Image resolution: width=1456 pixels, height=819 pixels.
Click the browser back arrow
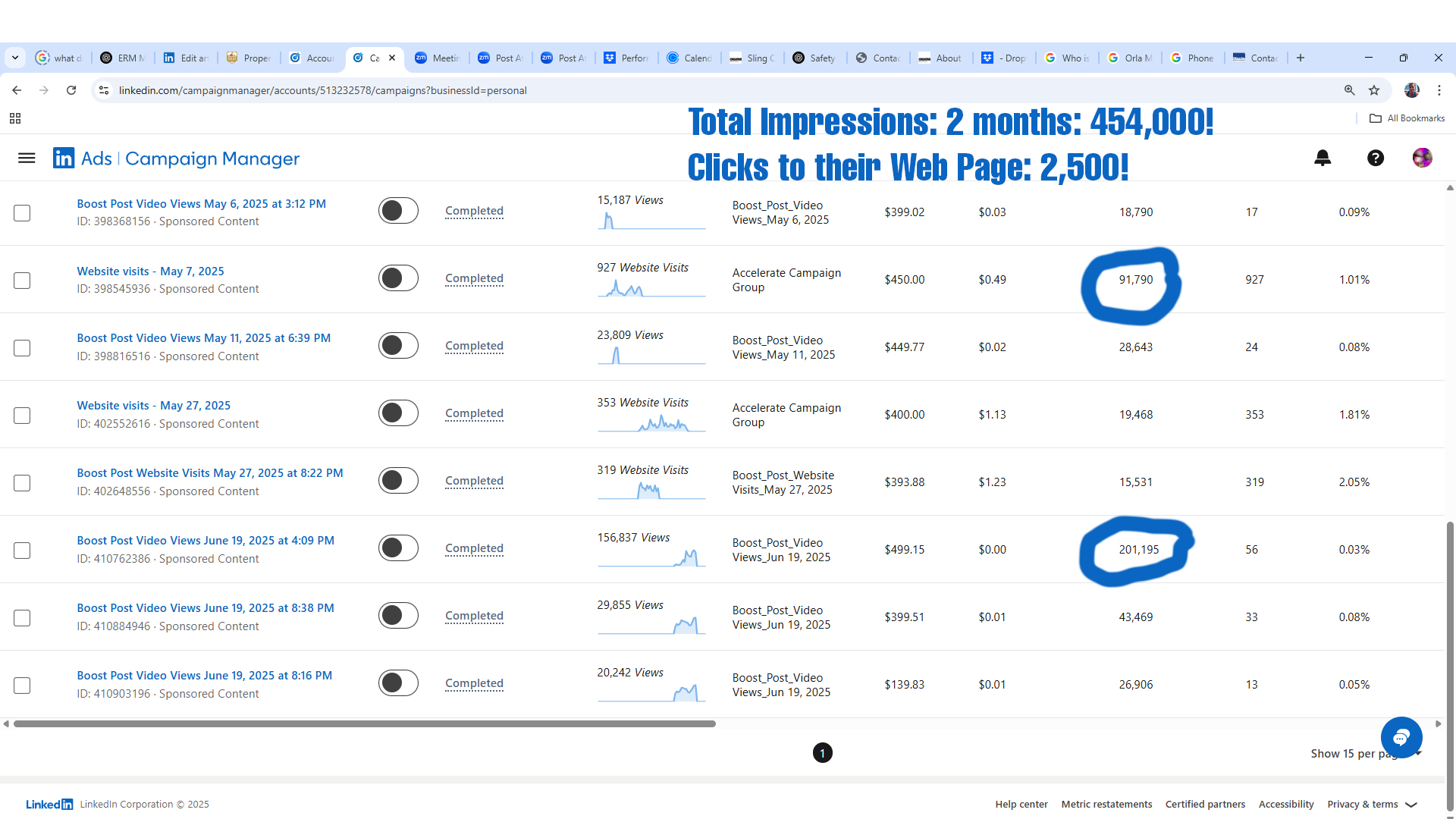coord(17,90)
